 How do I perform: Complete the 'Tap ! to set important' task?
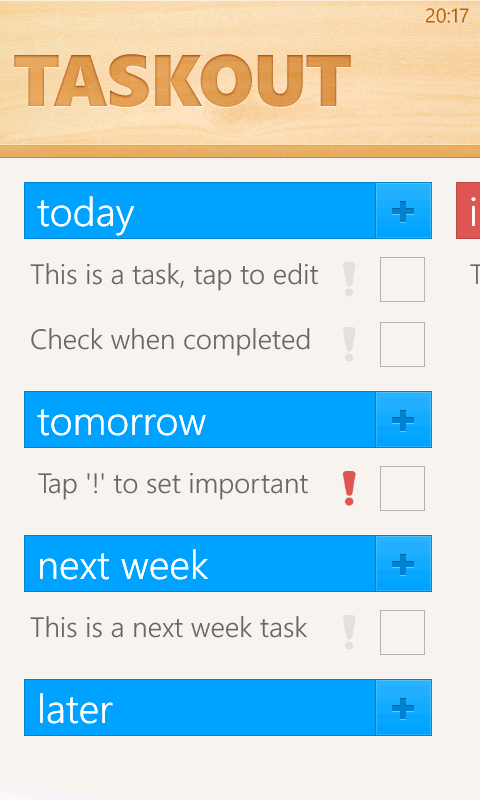pyautogui.click(x=402, y=488)
